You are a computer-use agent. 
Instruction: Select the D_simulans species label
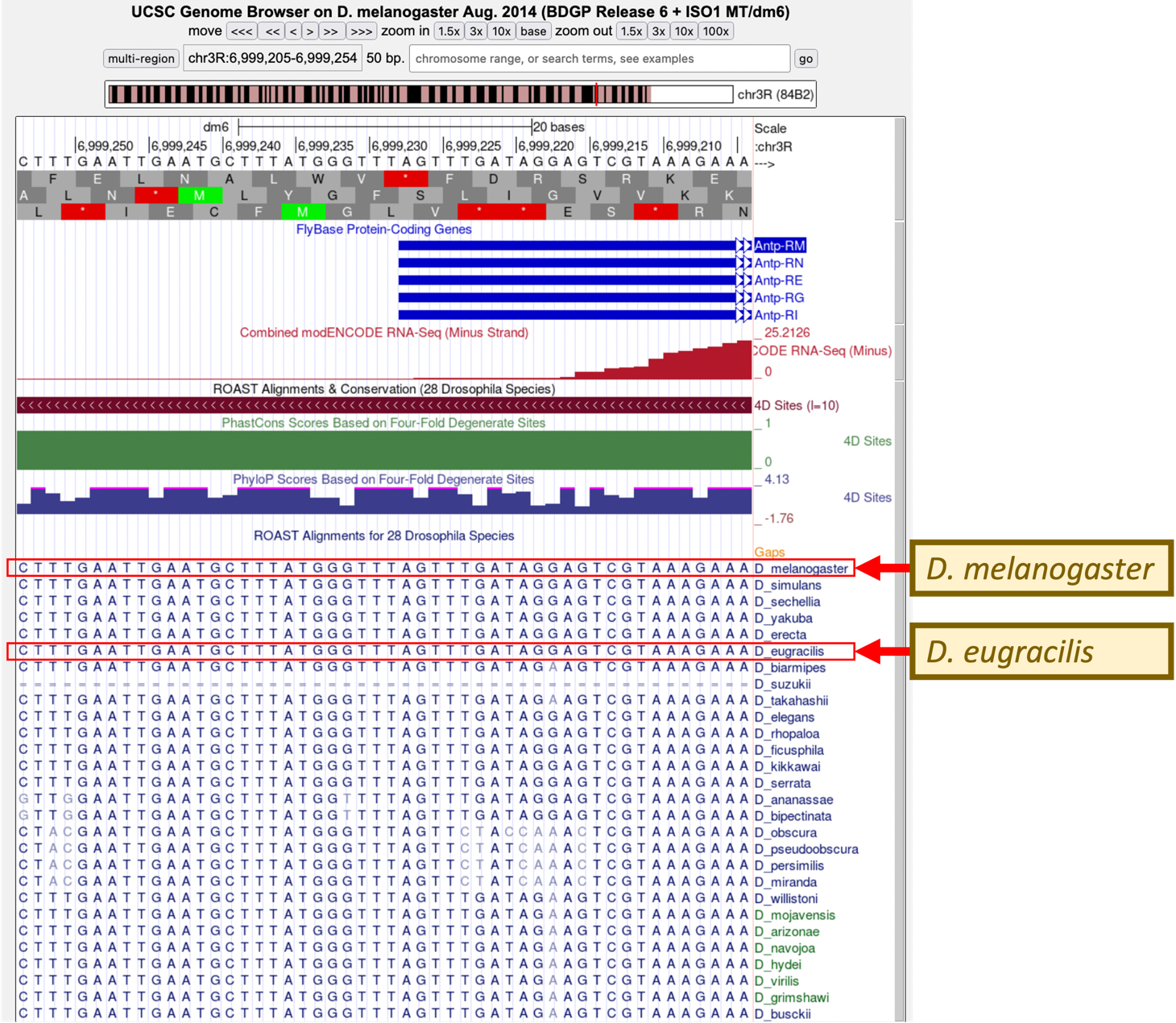788,586
